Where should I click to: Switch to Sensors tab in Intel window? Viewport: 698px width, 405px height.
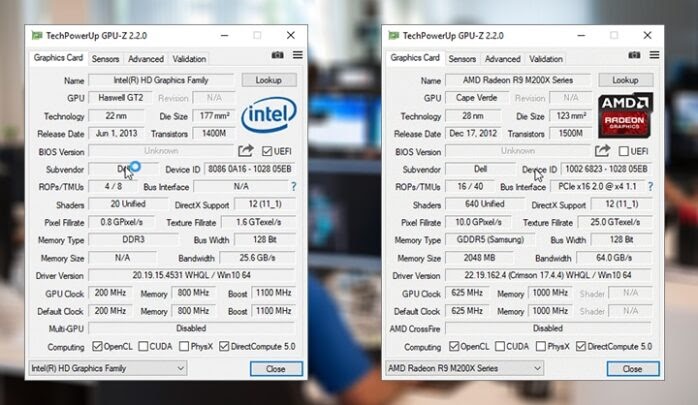pyautogui.click(x=106, y=59)
